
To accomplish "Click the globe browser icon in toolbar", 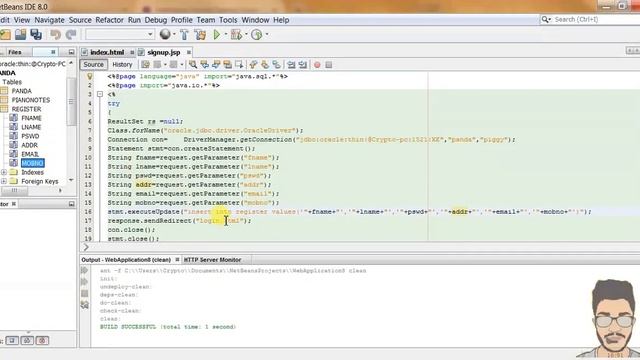I will tap(165, 35).
